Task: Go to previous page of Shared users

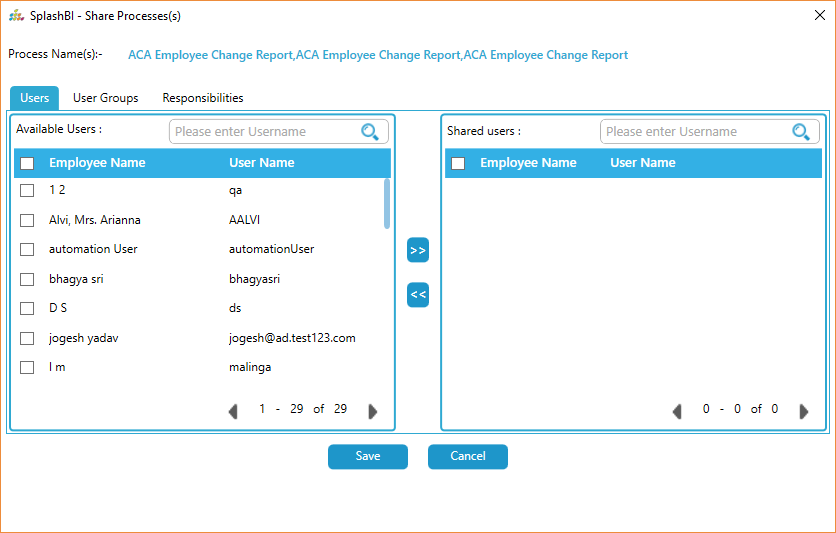Action: [677, 411]
